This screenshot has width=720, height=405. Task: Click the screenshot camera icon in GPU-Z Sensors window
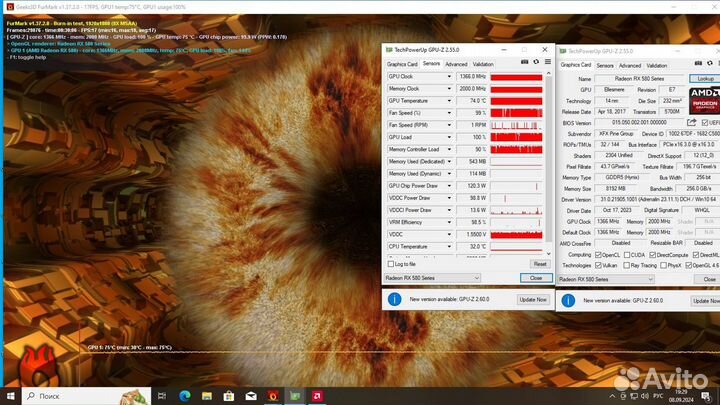(524, 62)
